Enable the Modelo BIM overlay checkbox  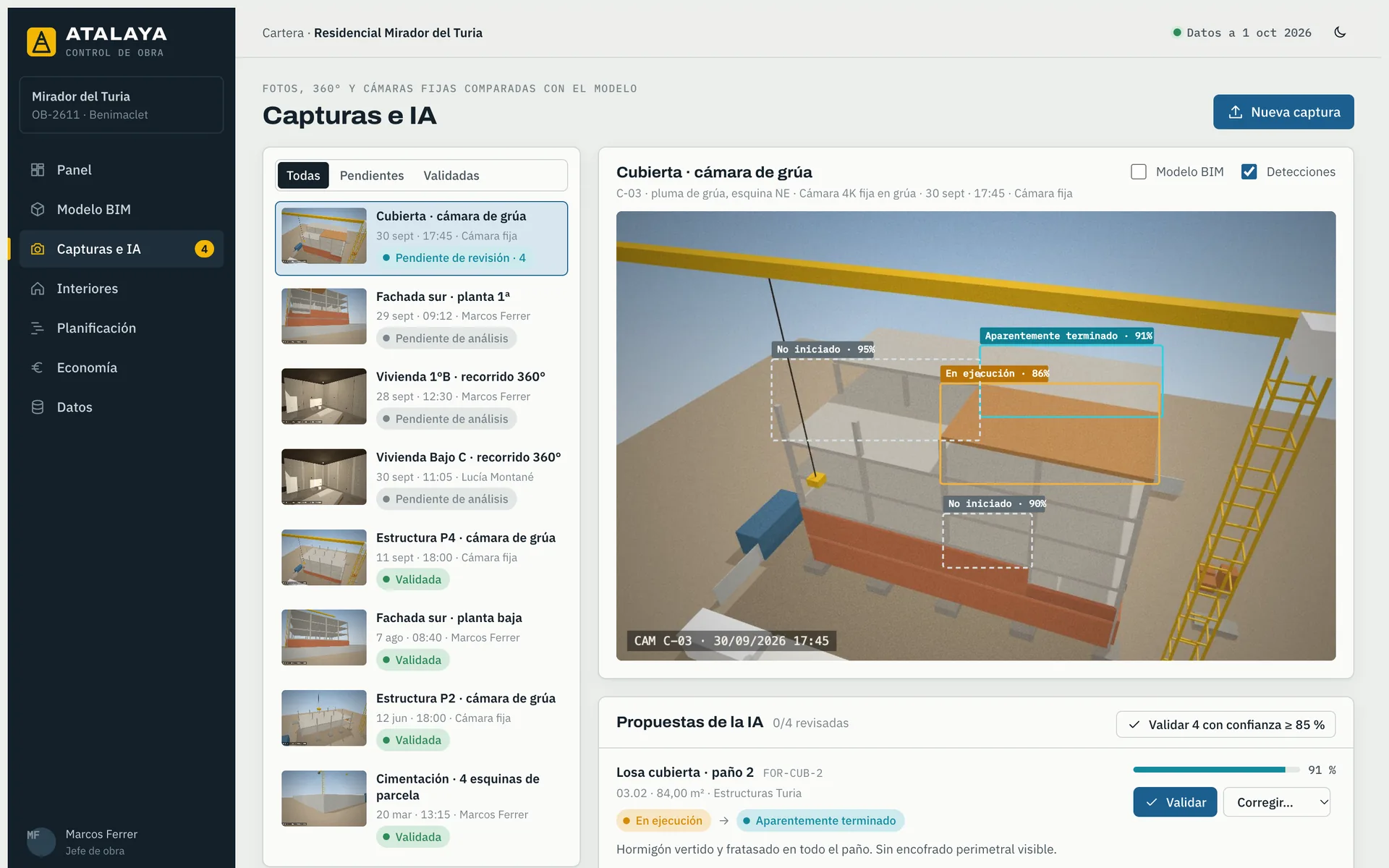point(1139,172)
